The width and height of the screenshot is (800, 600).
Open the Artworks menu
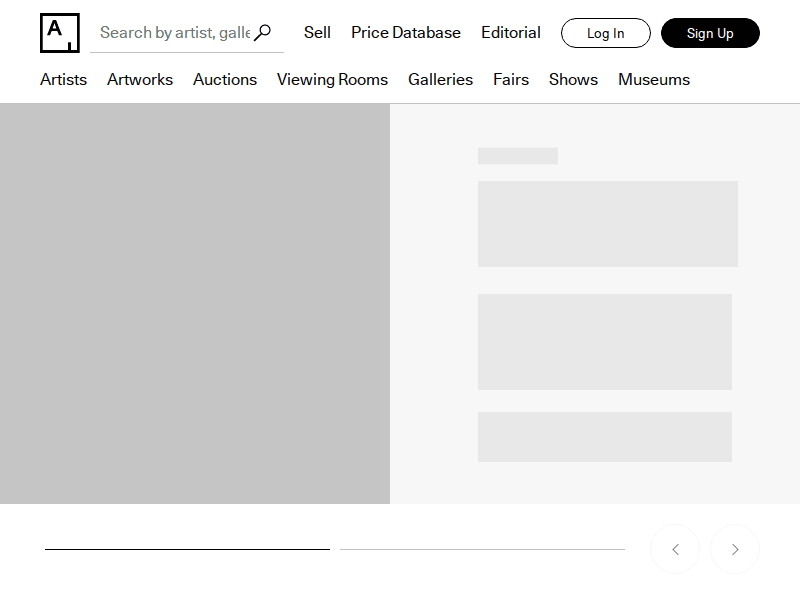140,80
